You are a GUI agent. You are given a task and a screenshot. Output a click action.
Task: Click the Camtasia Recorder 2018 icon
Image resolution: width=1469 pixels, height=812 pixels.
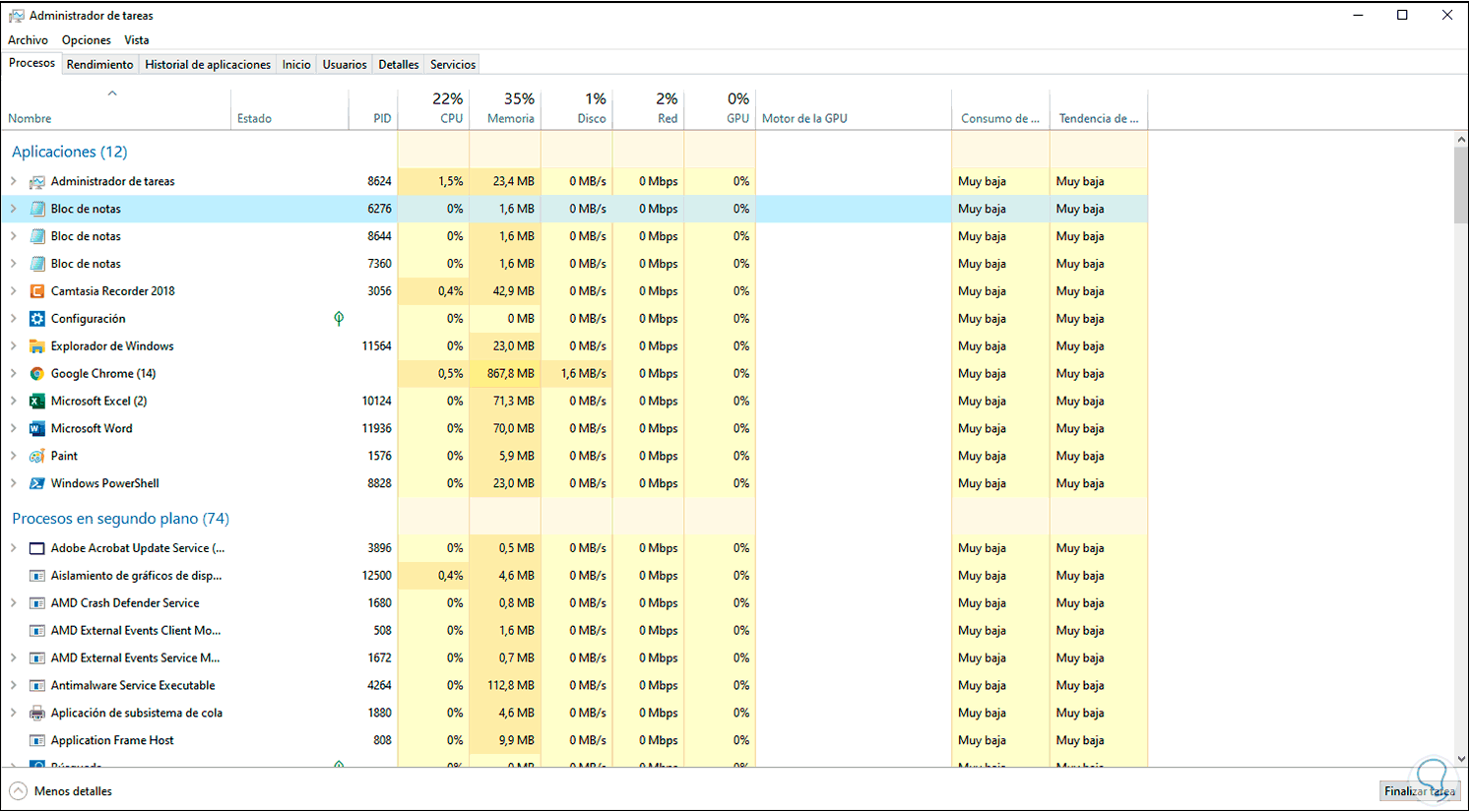point(37,291)
